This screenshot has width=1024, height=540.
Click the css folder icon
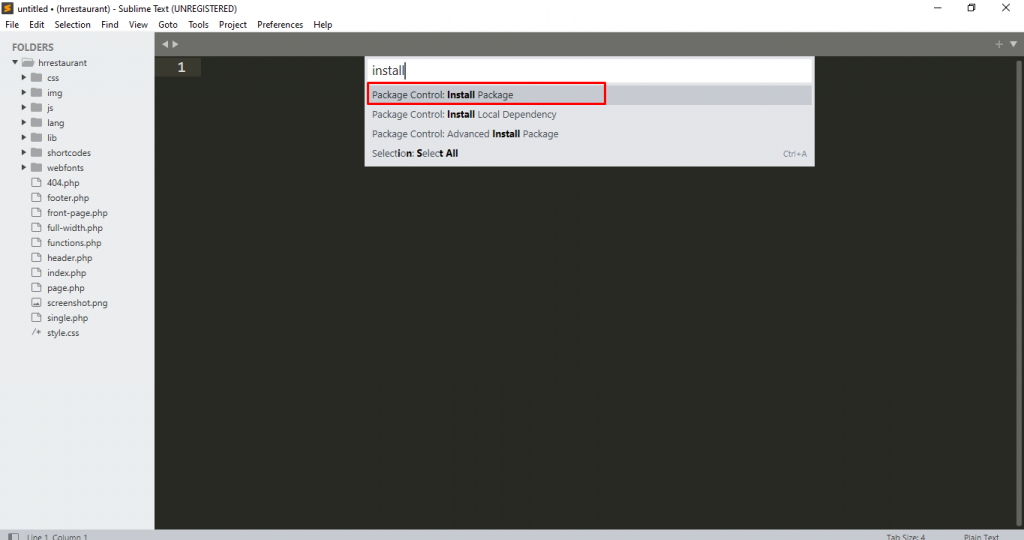(x=37, y=77)
